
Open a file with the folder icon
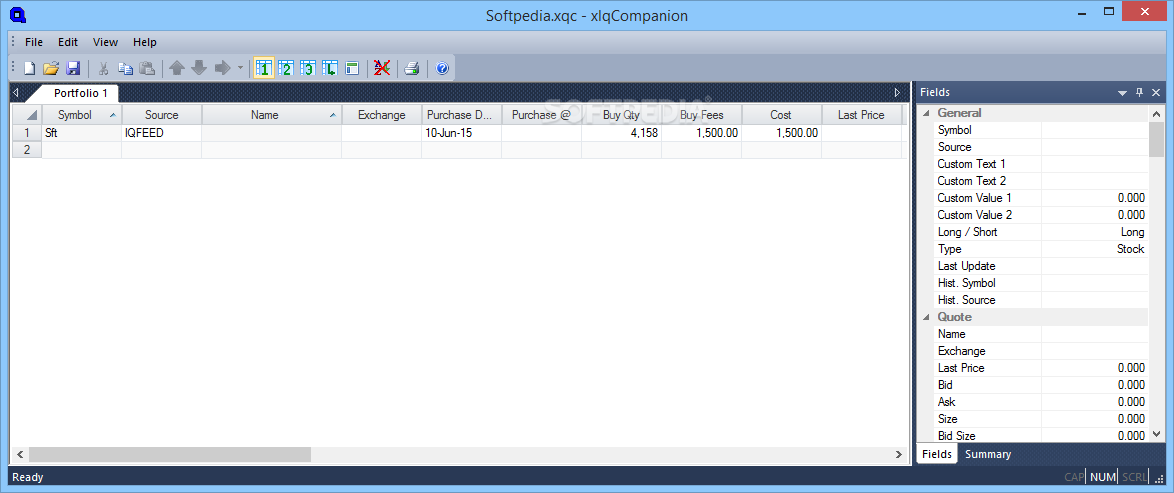click(51, 68)
